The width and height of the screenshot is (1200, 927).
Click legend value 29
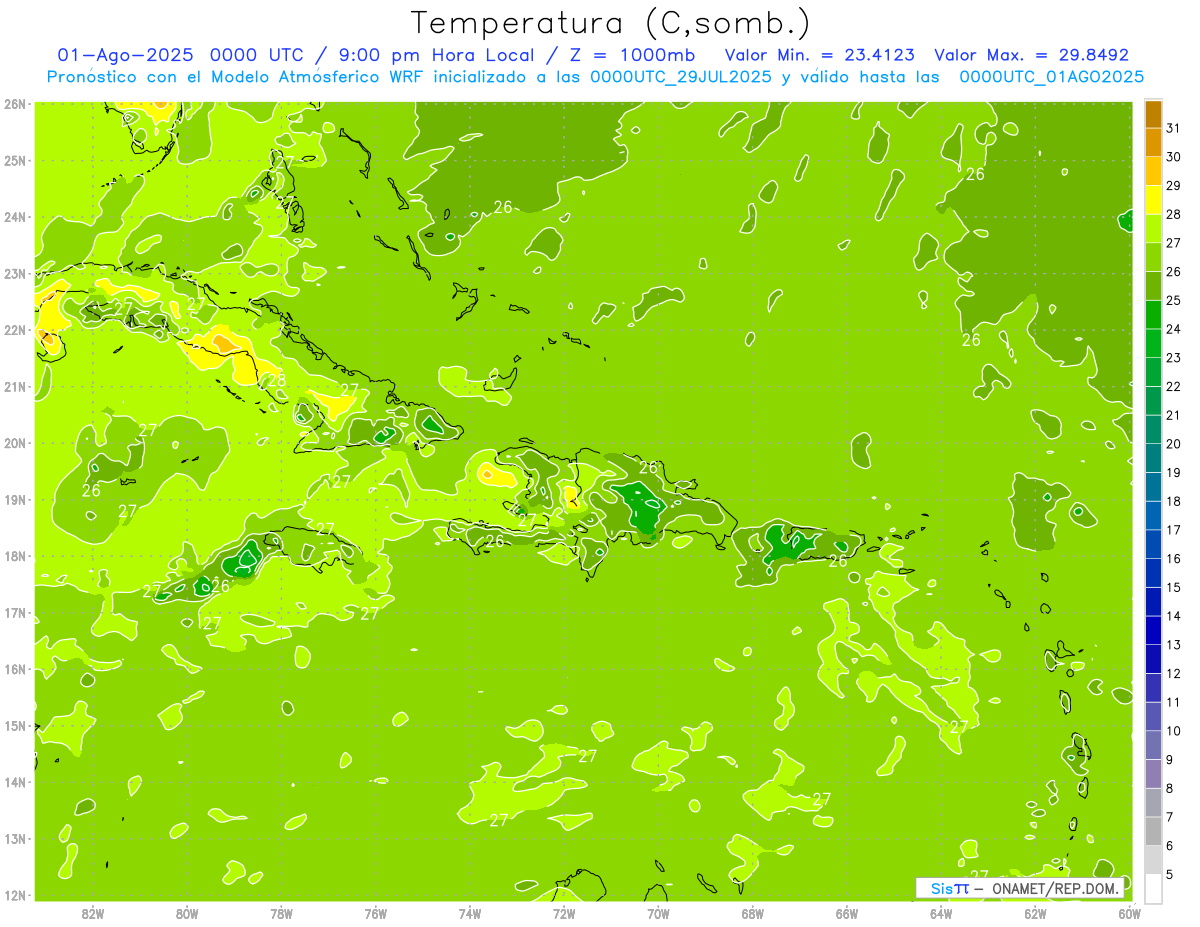(x=1173, y=186)
